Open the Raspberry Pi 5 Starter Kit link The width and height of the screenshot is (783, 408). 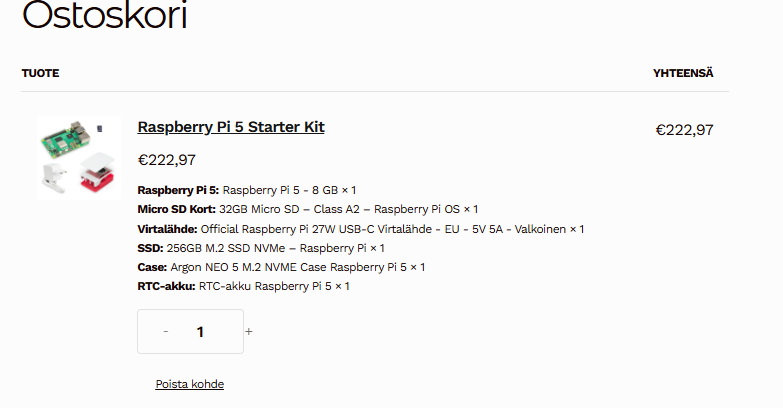231,127
